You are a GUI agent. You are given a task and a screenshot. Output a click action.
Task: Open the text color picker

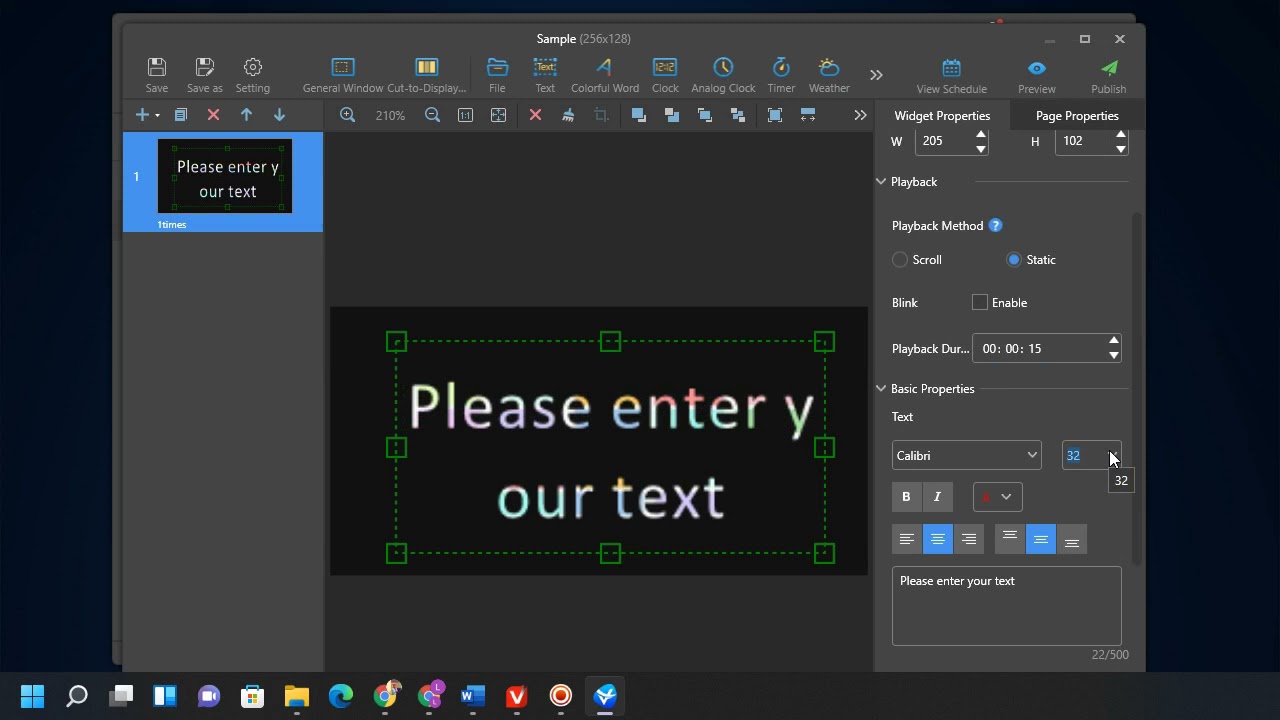click(x=997, y=497)
